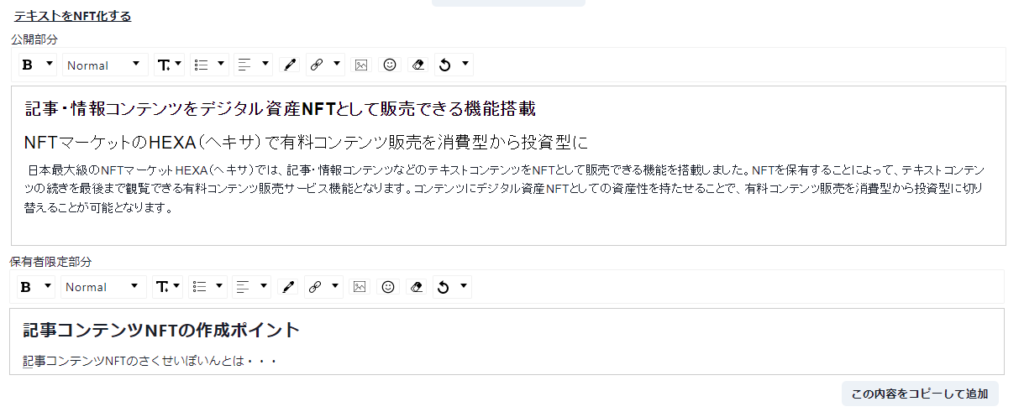
Task: Expand the link dropdown arrow in the 保有者限定部分 toolbar
Action: 334,286
